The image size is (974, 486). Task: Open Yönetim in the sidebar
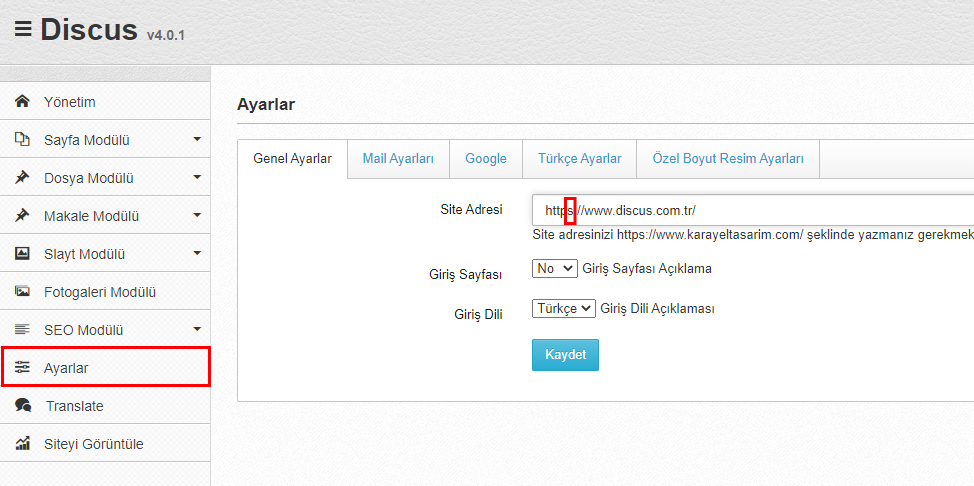click(x=105, y=101)
